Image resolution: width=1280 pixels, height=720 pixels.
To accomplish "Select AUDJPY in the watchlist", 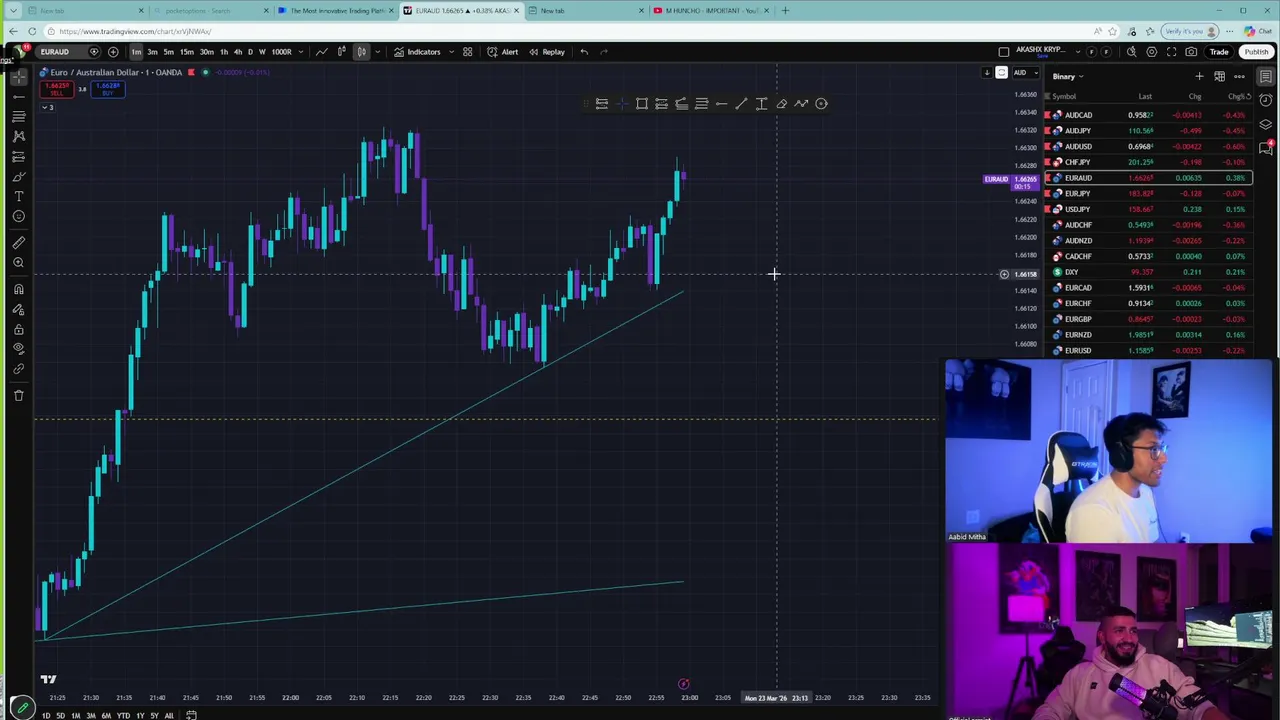I will (1148, 131).
